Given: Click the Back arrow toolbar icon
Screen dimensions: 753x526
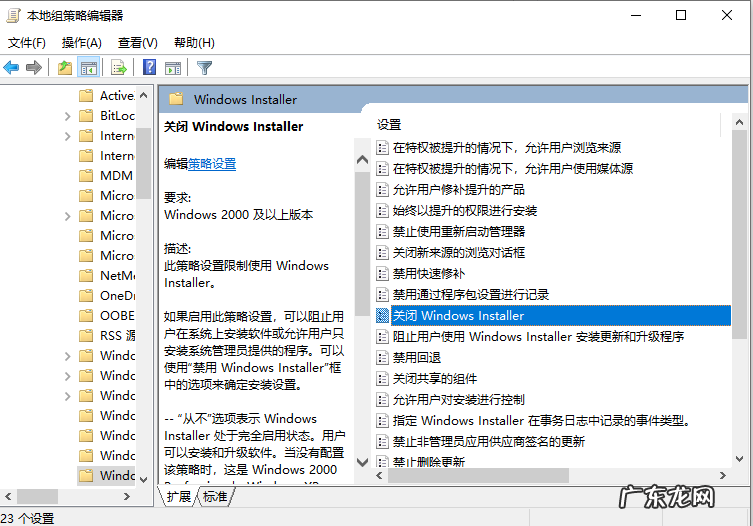Looking at the screenshot, I should coord(11,68).
